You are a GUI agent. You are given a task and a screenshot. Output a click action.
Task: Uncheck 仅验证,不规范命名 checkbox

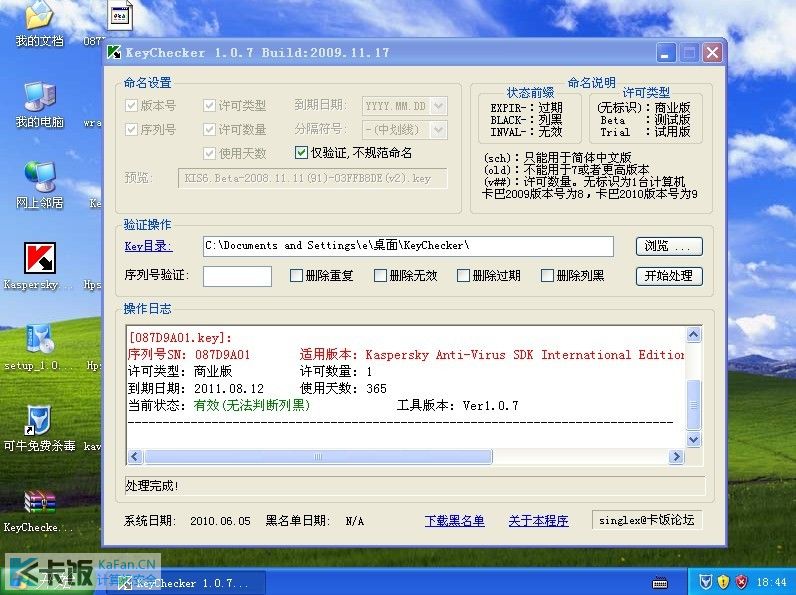click(301, 152)
